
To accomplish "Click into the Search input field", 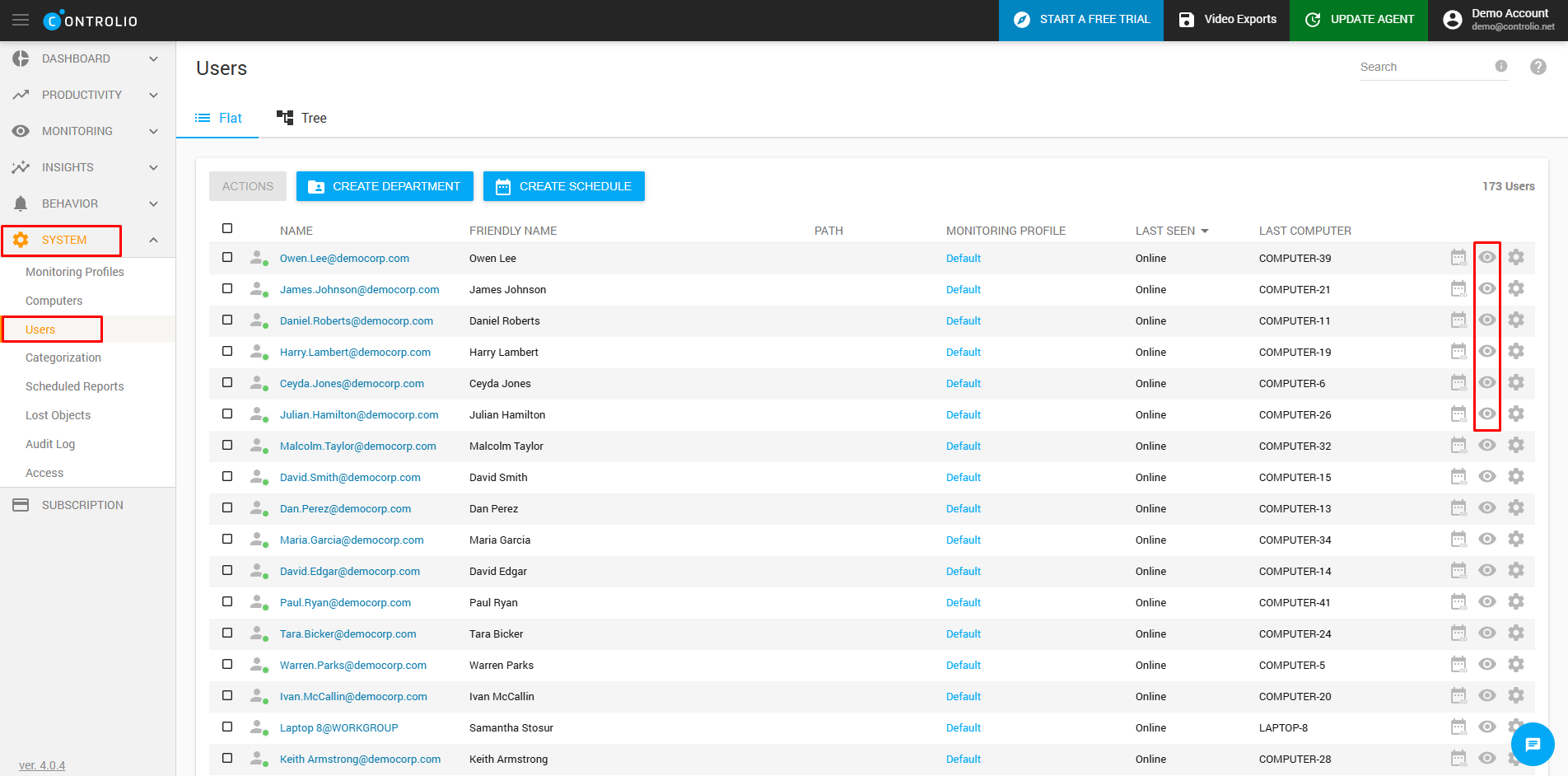I will coord(1425,67).
